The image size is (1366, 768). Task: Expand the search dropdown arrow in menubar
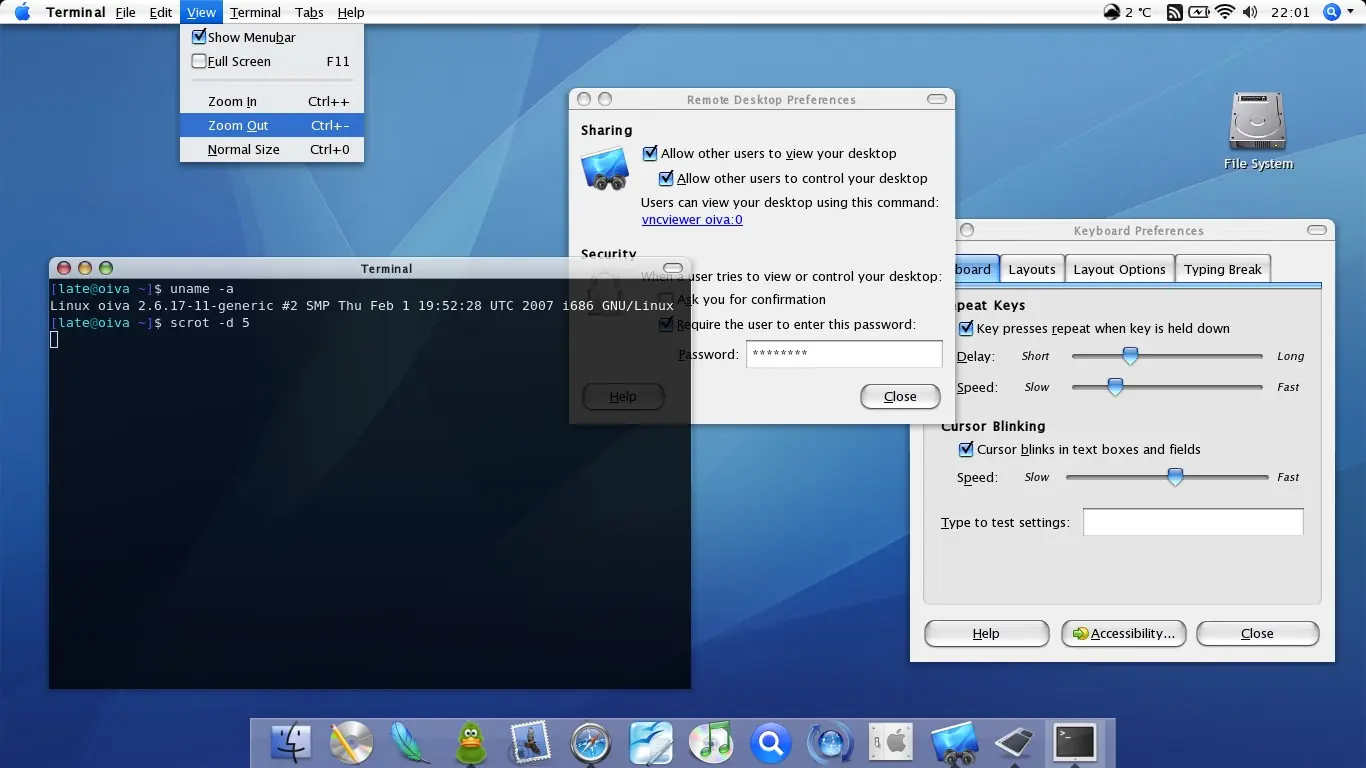pyautogui.click(x=1349, y=12)
